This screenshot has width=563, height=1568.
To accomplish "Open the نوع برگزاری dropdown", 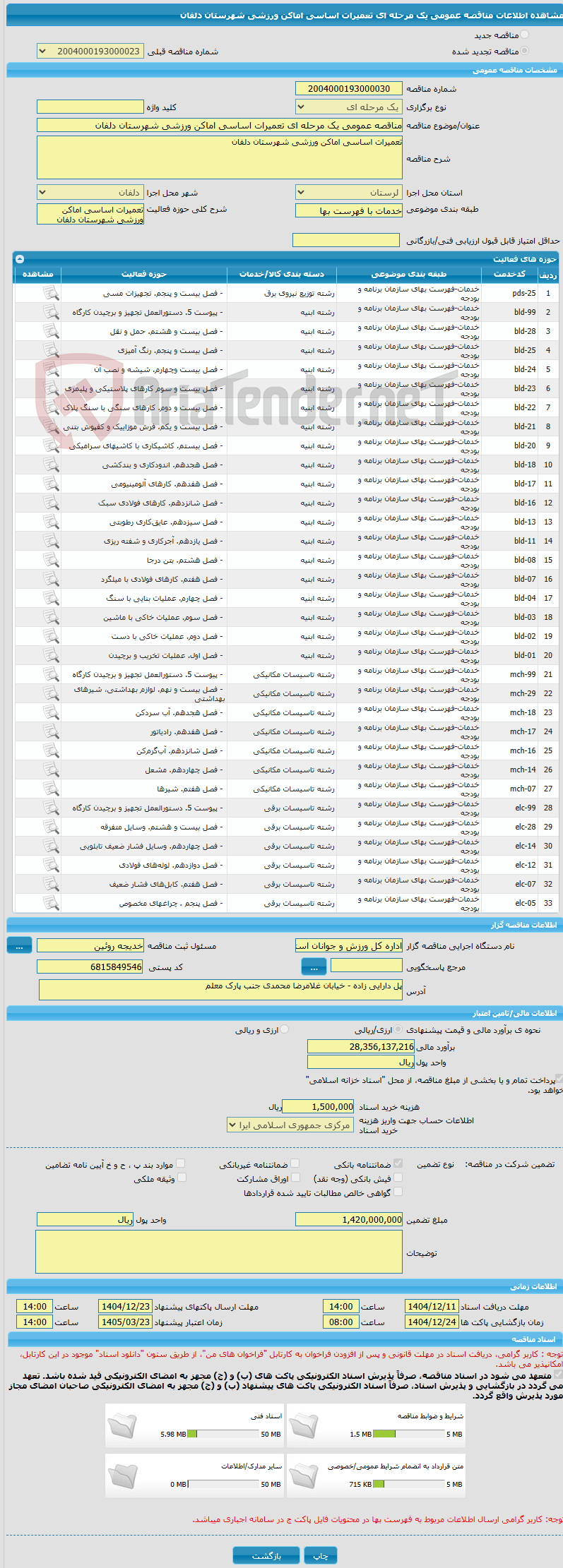I will 349,107.
